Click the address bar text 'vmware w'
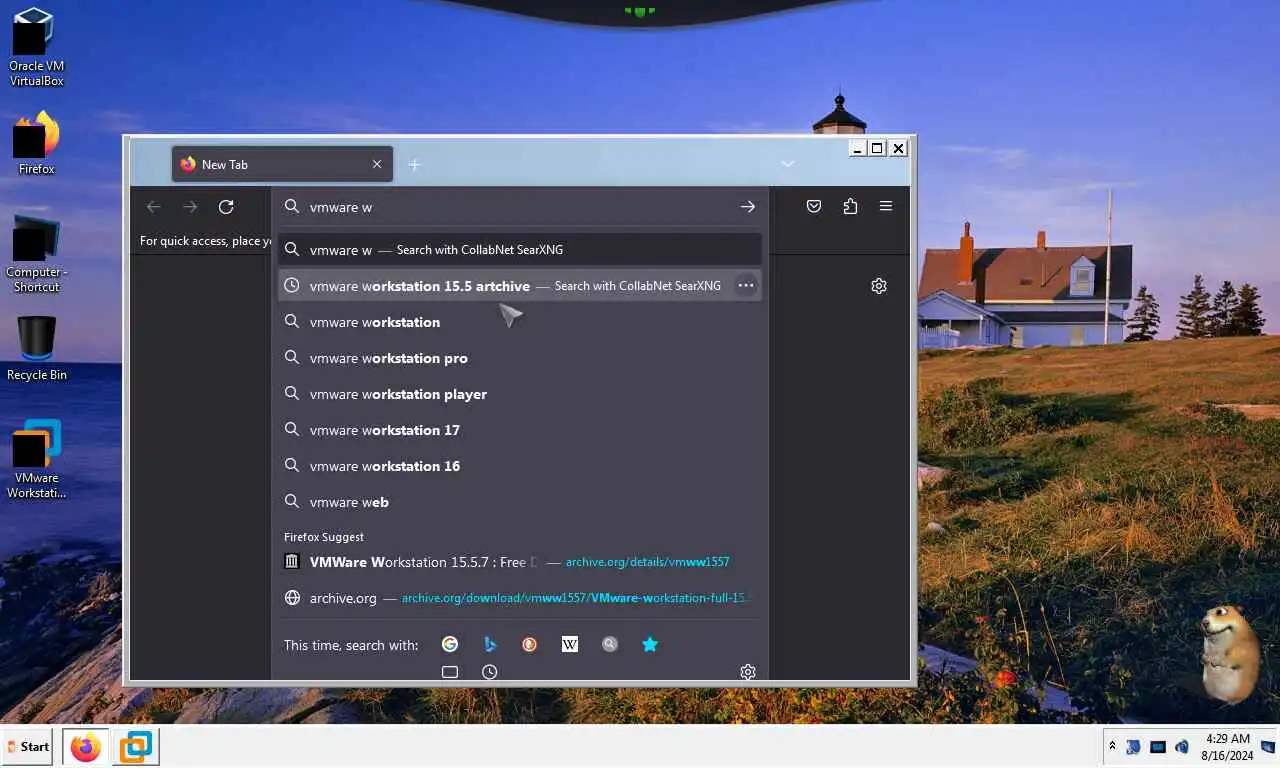Image resolution: width=1280 pixels, height=768 pixels. pyautogui.click(x=341, y=207)
